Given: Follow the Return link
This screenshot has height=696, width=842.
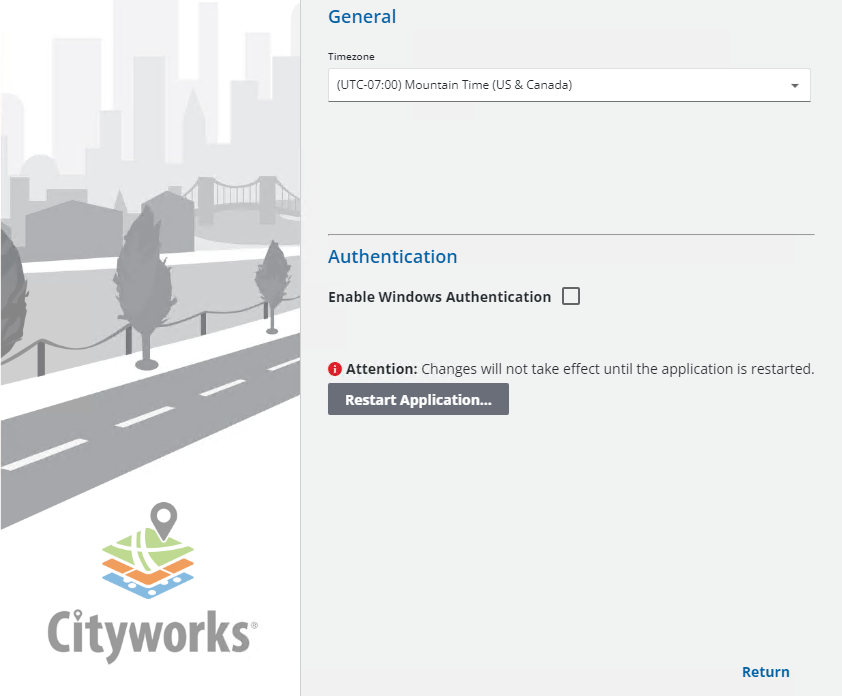Looking at the screenshot, I should click(x=765, y=672).
